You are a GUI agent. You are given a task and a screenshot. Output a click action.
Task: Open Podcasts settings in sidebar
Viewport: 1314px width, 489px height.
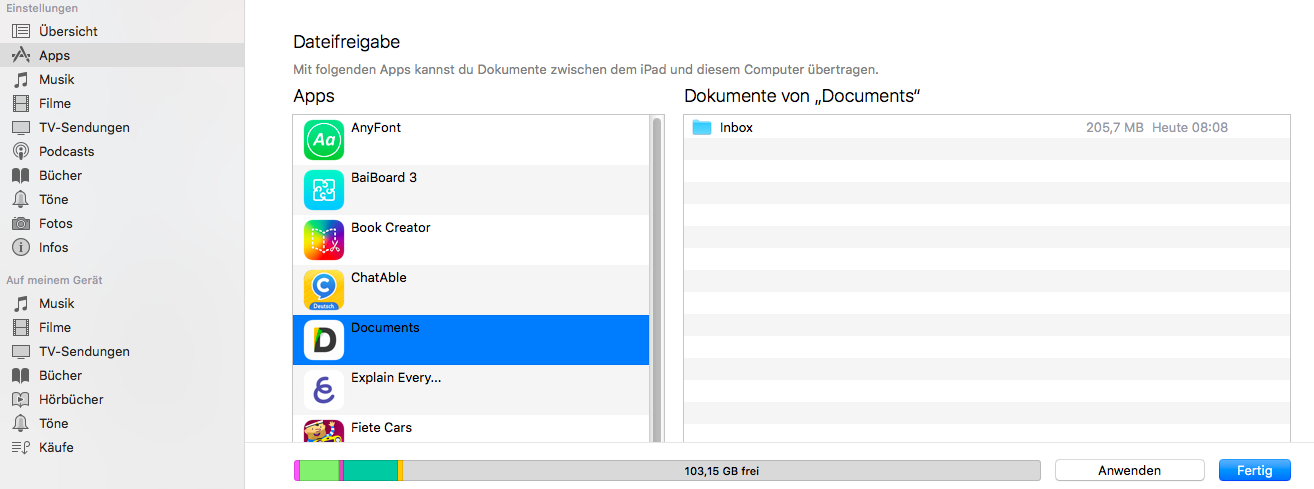[66, 151]
